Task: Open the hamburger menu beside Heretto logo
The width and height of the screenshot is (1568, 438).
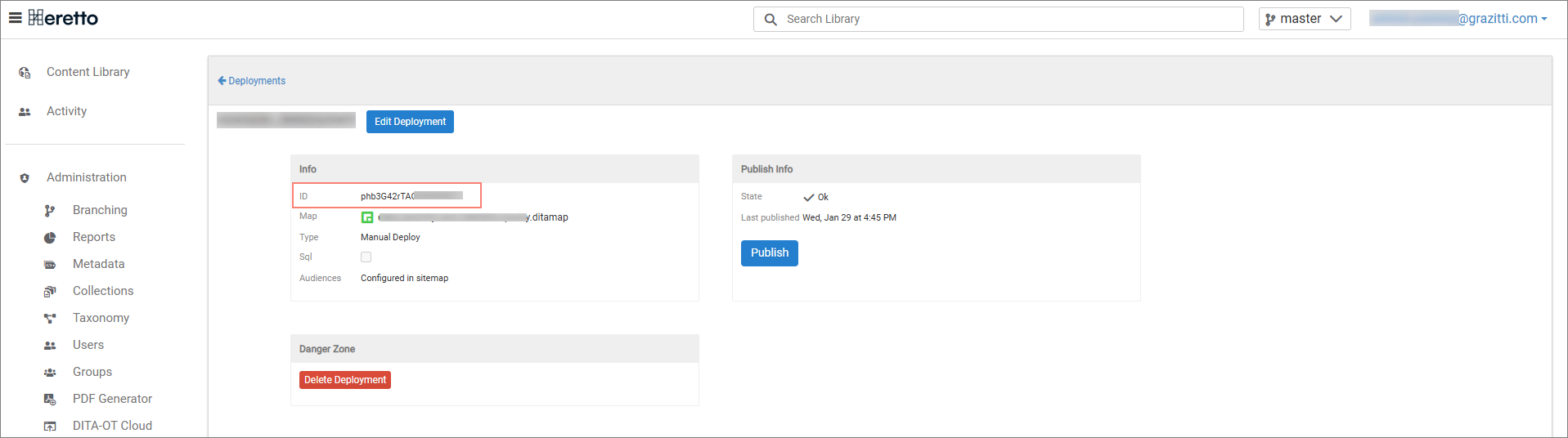Action: (x=15, y=18)
